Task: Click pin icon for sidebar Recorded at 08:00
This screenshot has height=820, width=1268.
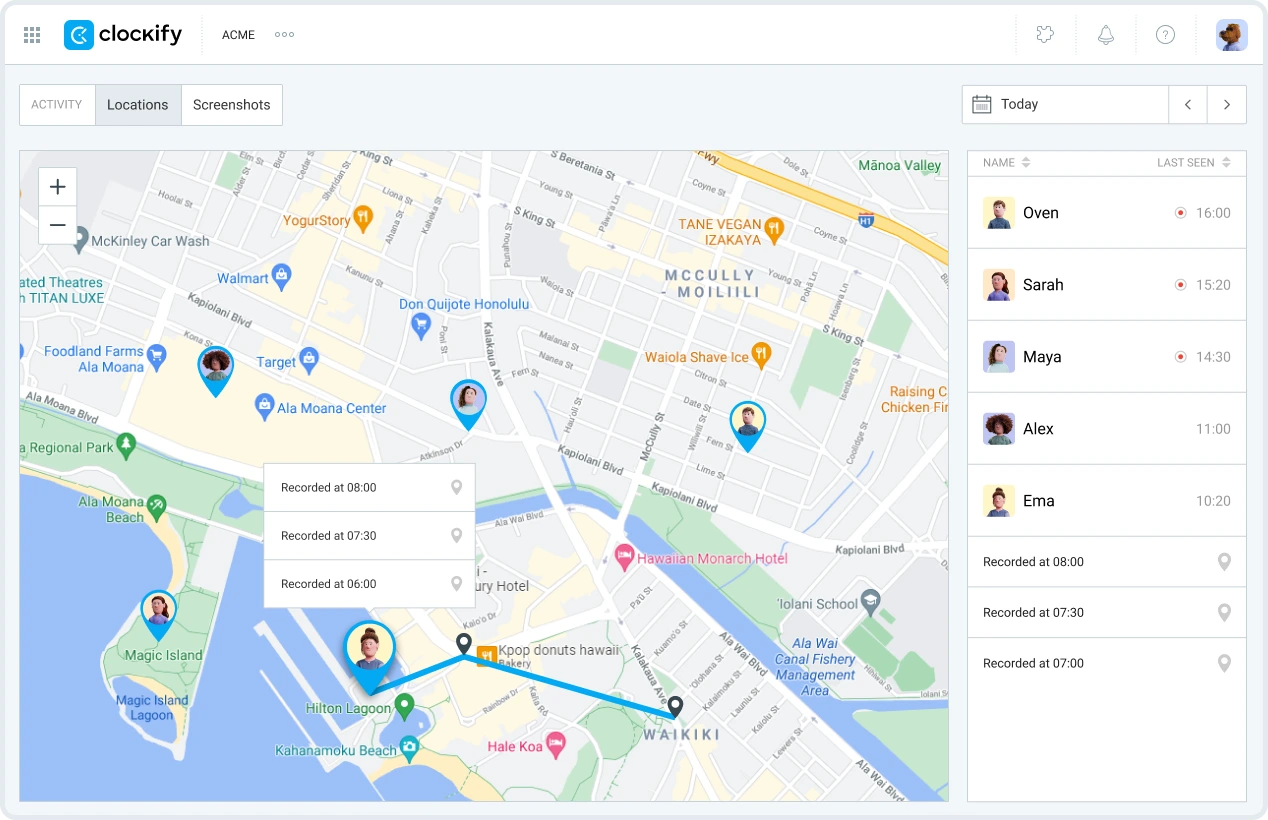Action: pos(1224,562)
